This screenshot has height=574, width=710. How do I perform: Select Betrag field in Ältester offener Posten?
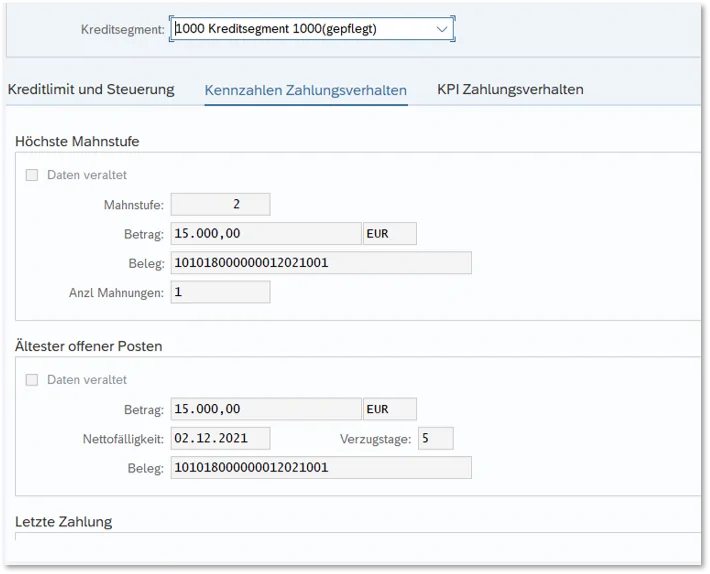265,409
